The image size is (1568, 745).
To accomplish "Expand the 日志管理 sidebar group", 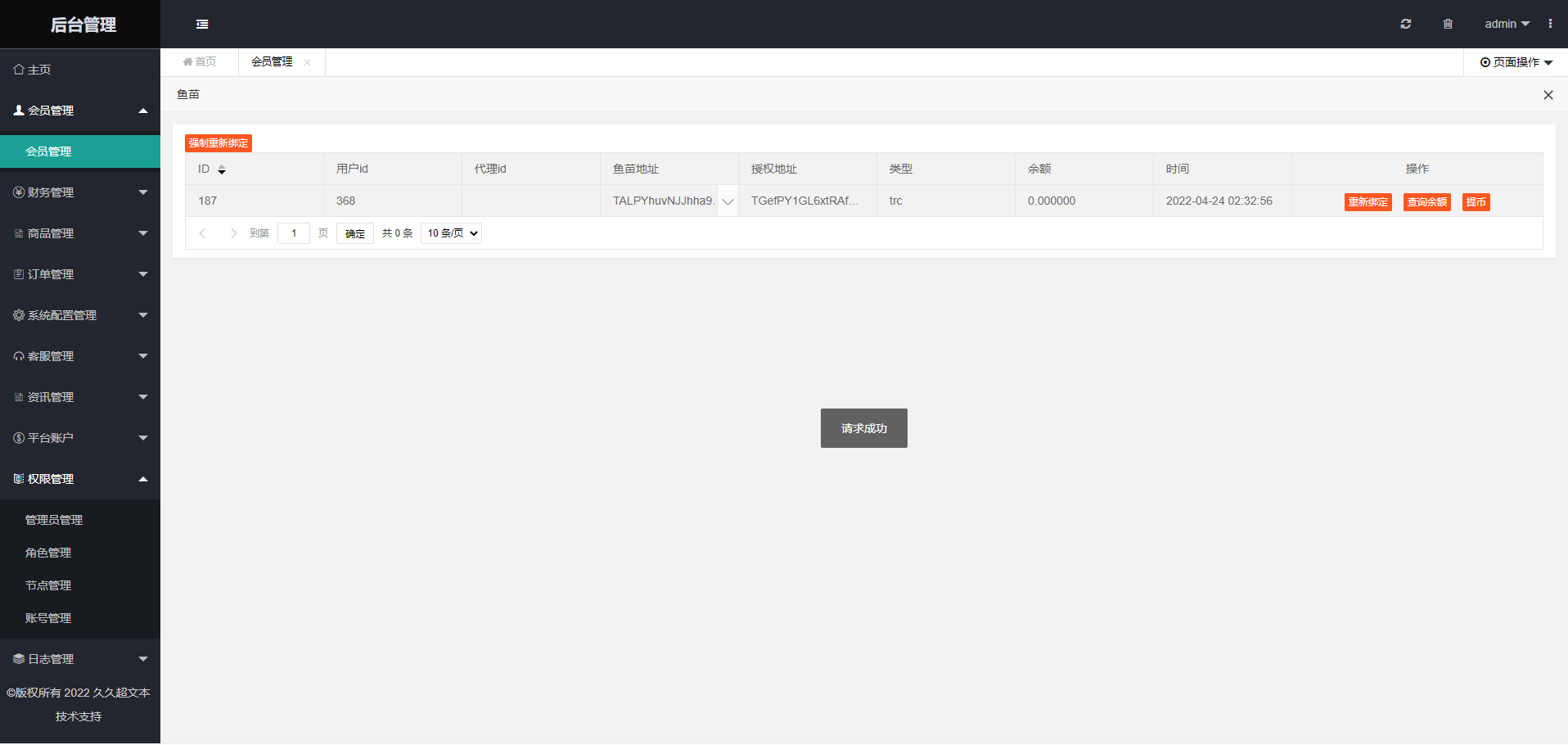I will tap(80, 659).
